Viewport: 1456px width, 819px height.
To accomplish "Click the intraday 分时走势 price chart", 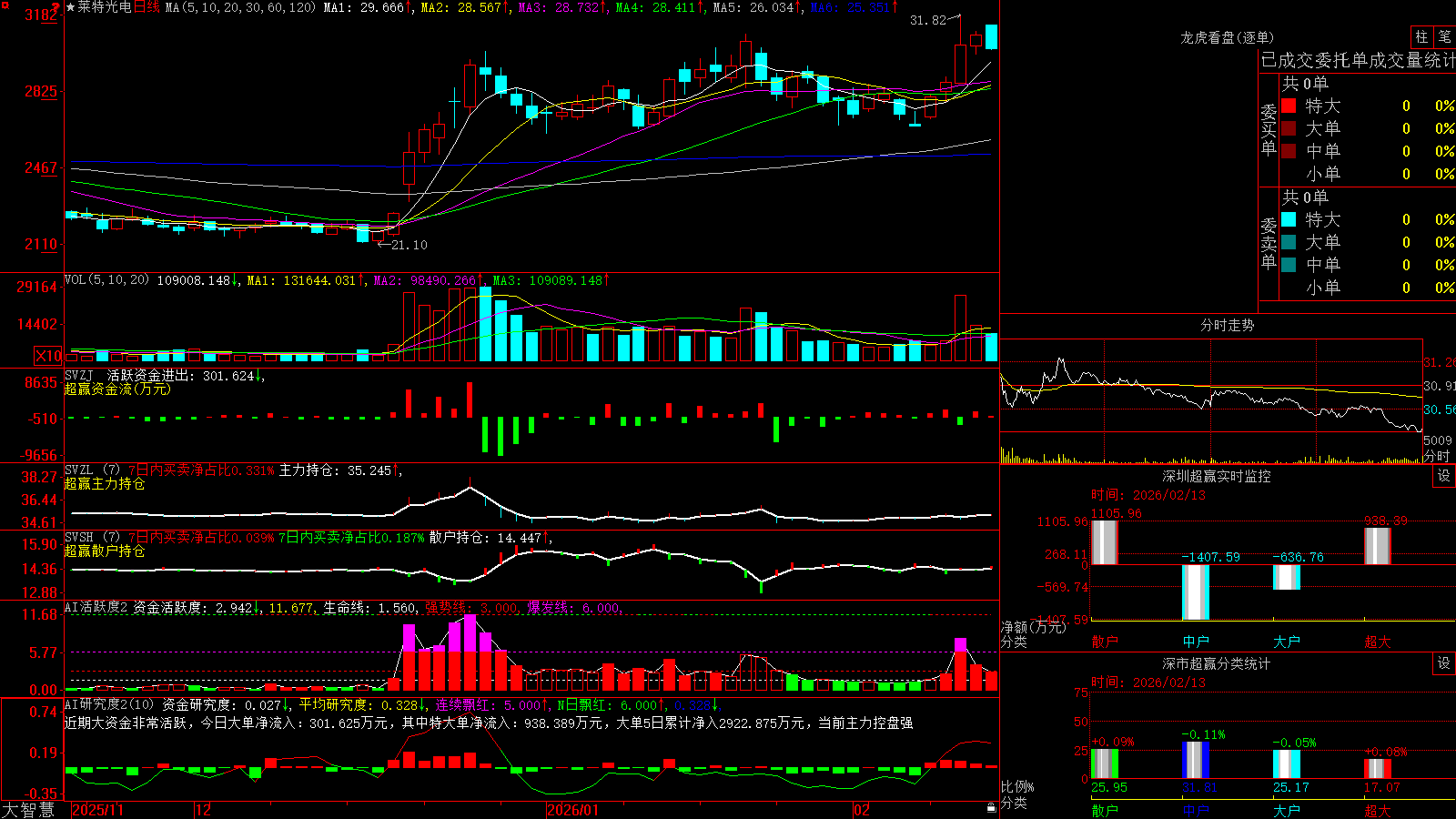I will [1211, 386].
